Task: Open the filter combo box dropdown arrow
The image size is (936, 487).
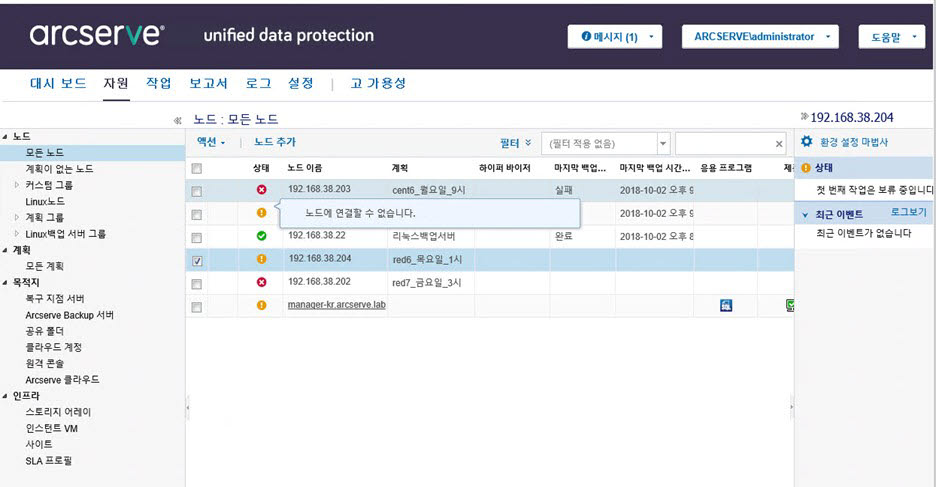Action: pyautogui.click(x=663, y=144)
